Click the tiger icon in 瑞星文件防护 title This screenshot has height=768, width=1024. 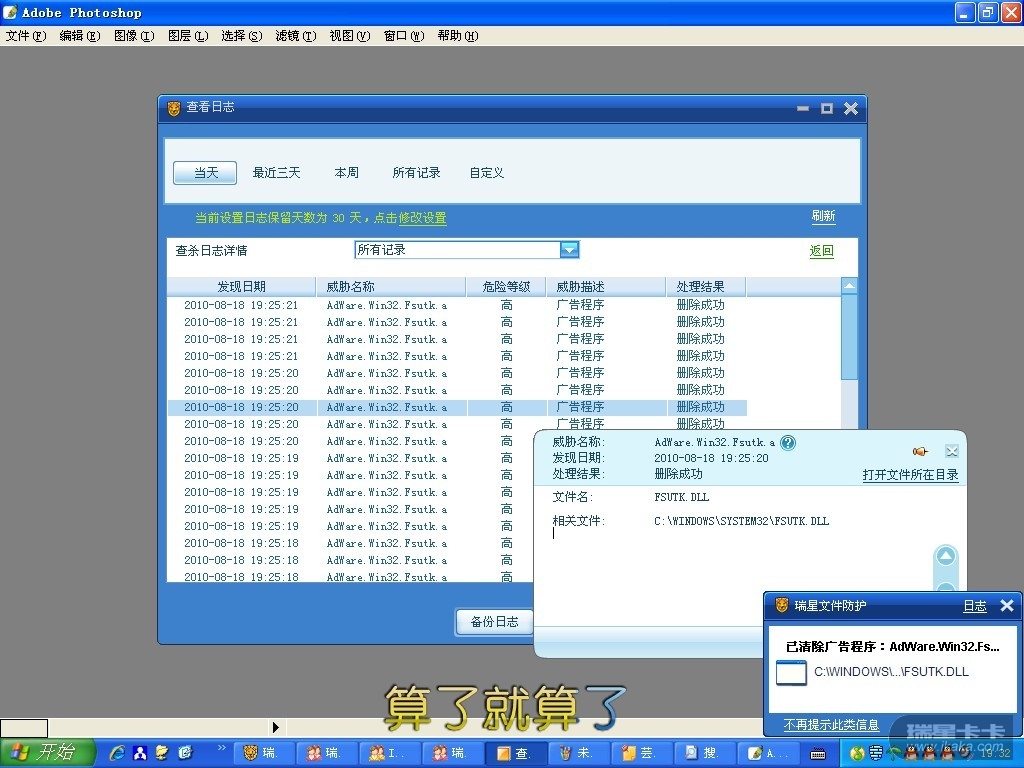point(782,605)
